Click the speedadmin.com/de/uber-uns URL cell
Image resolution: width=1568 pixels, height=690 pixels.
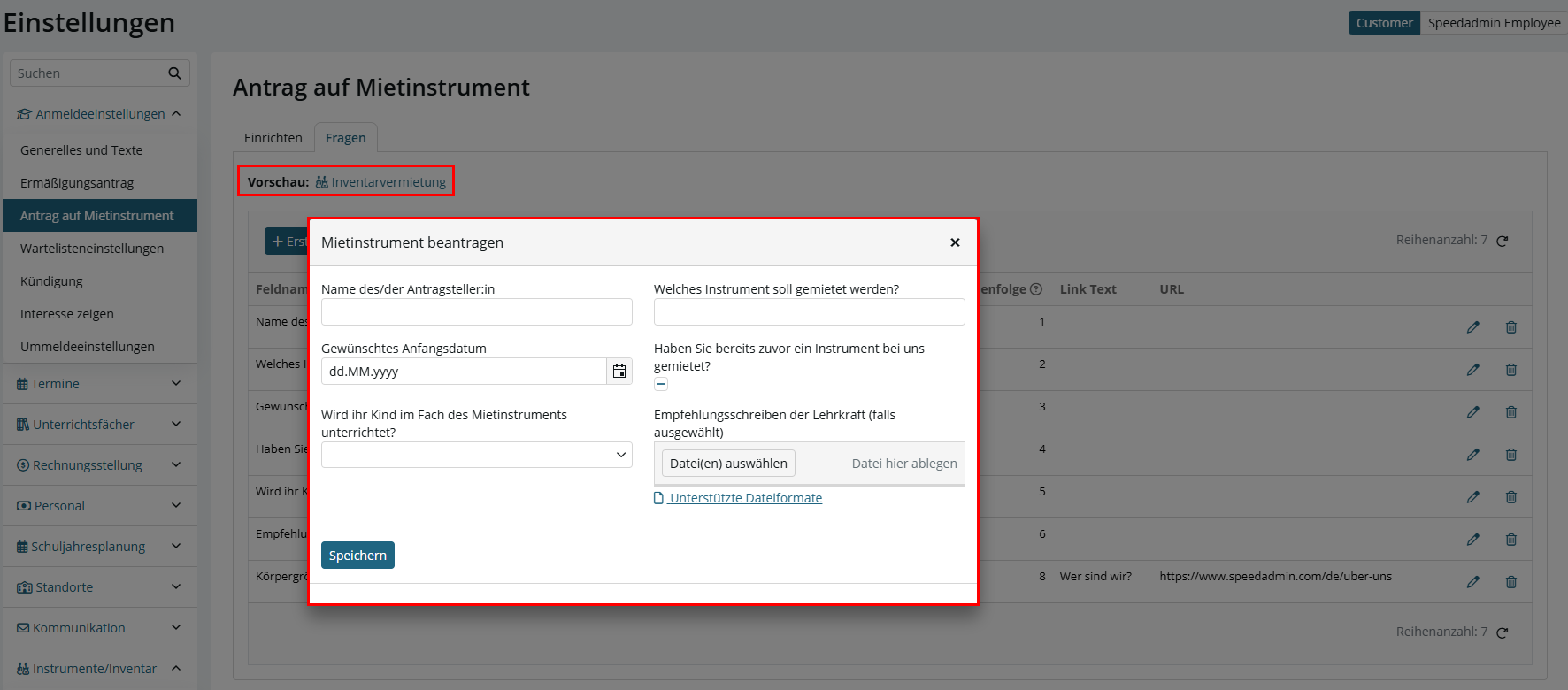[x=1275, y=577]
